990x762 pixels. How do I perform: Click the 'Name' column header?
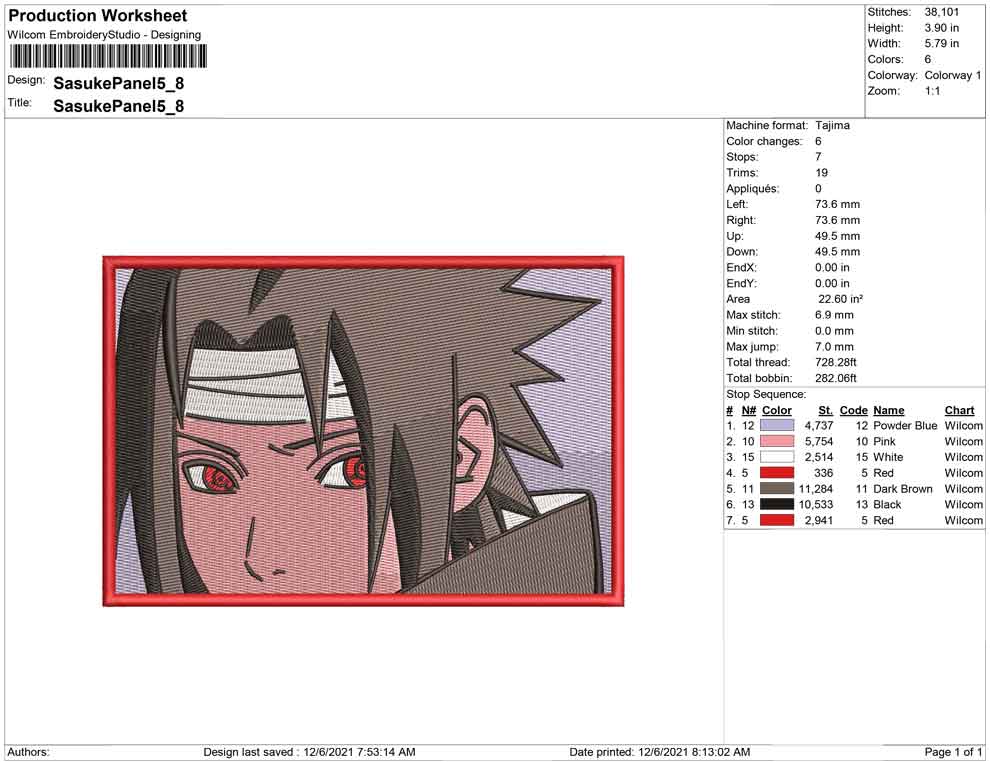(x=888, y=410)
